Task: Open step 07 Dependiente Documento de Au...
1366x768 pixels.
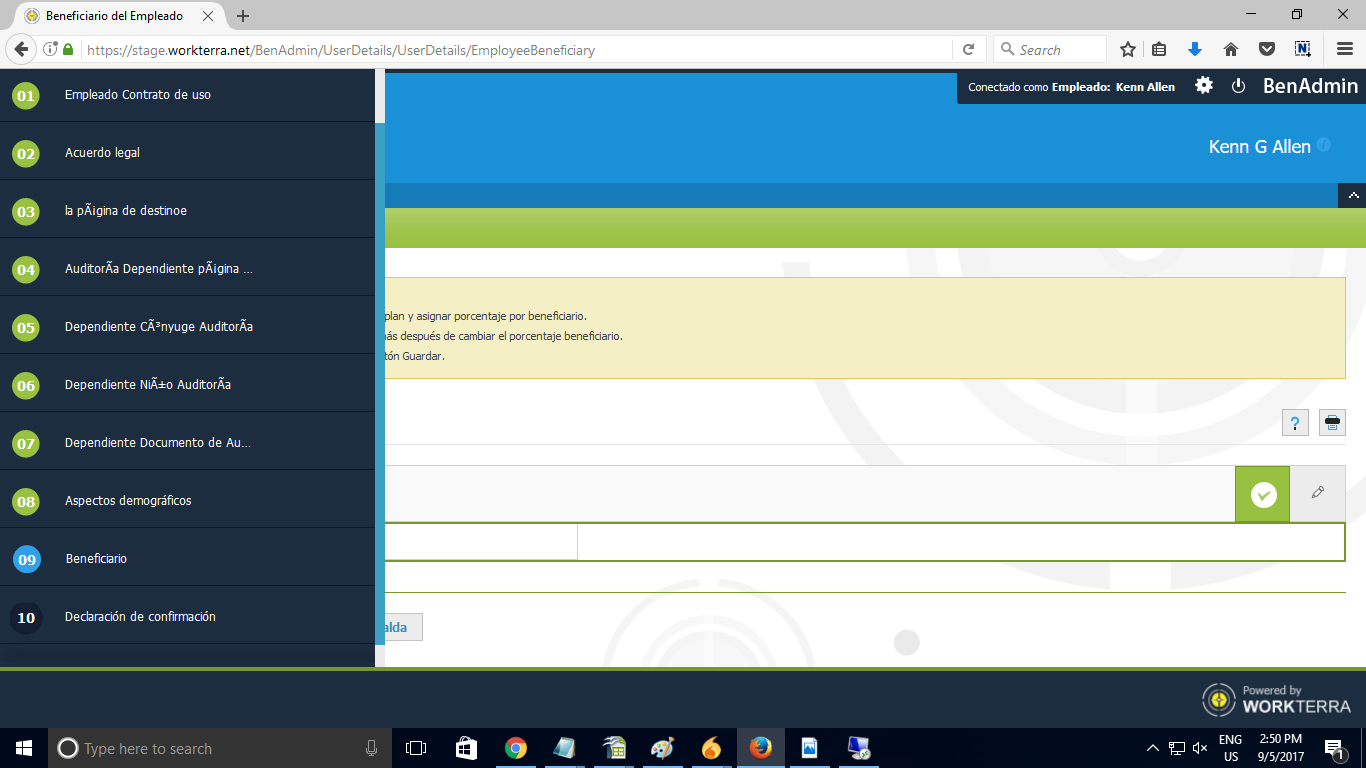Action: click(187, 443)
